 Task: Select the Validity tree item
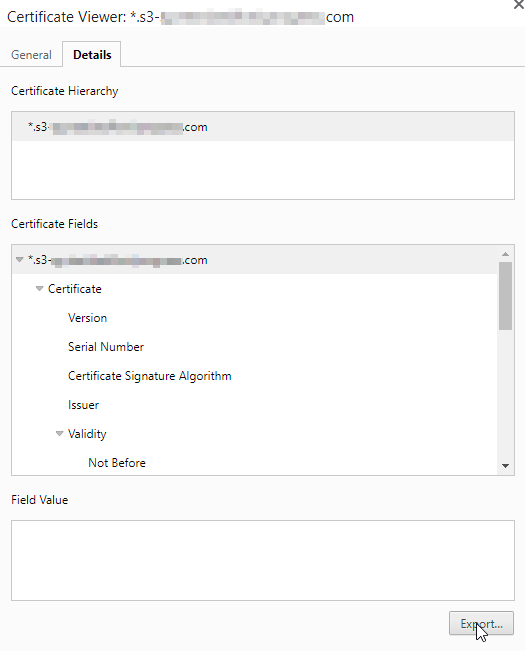[87, 434]
